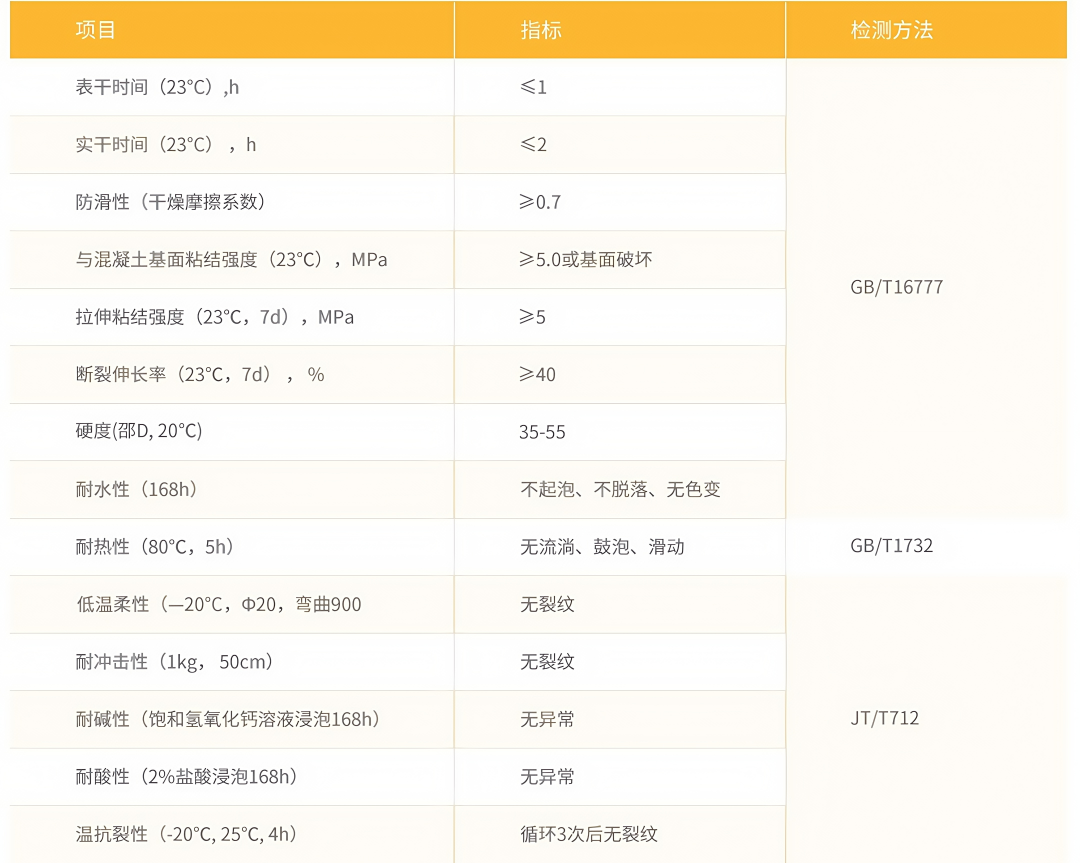The height and width of the screenshot is (863, 1080).
Task: Select the 表干时间（23°C）,h row label
Action: (157, 87)
